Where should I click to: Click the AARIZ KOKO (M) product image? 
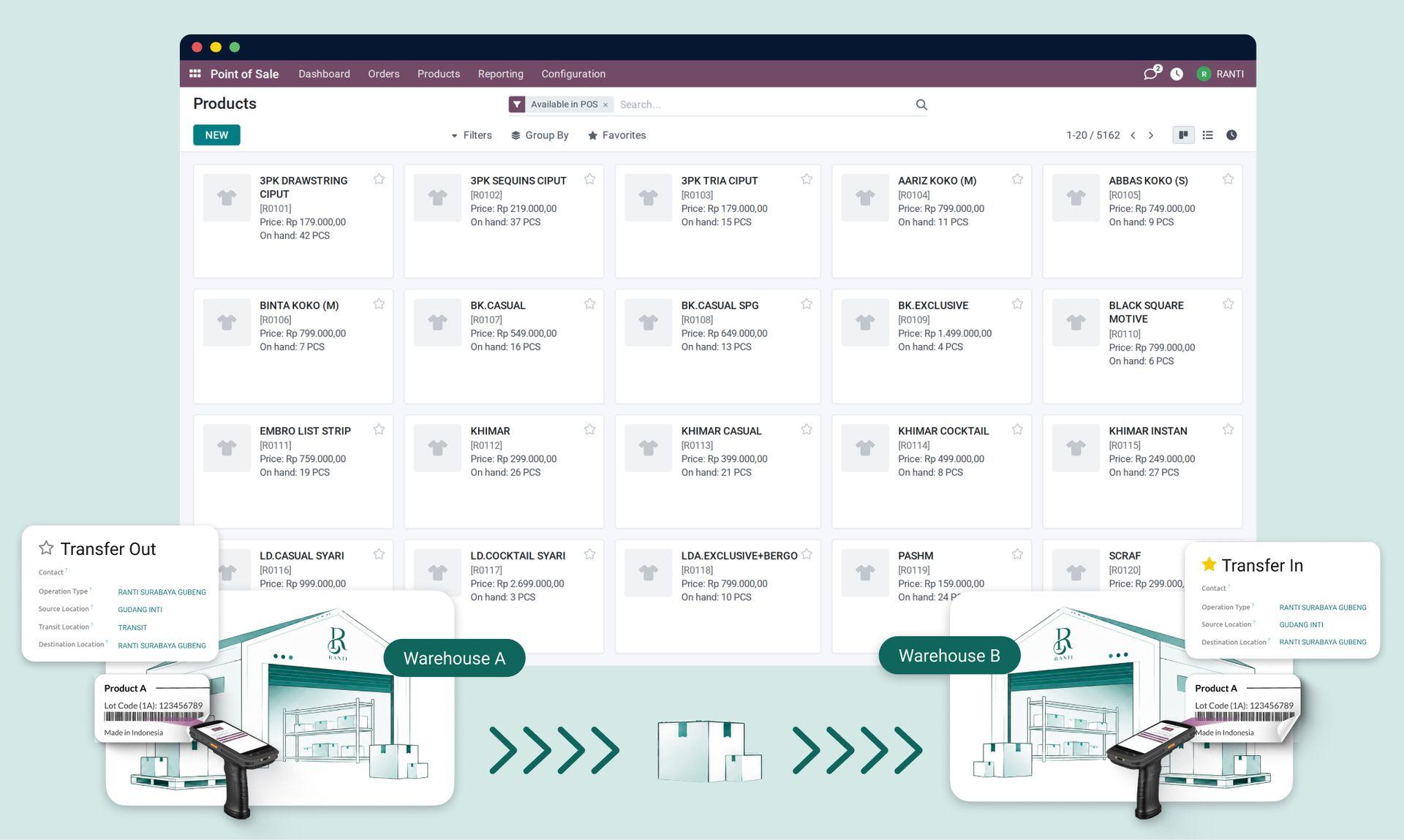click(x=865, y=197)
